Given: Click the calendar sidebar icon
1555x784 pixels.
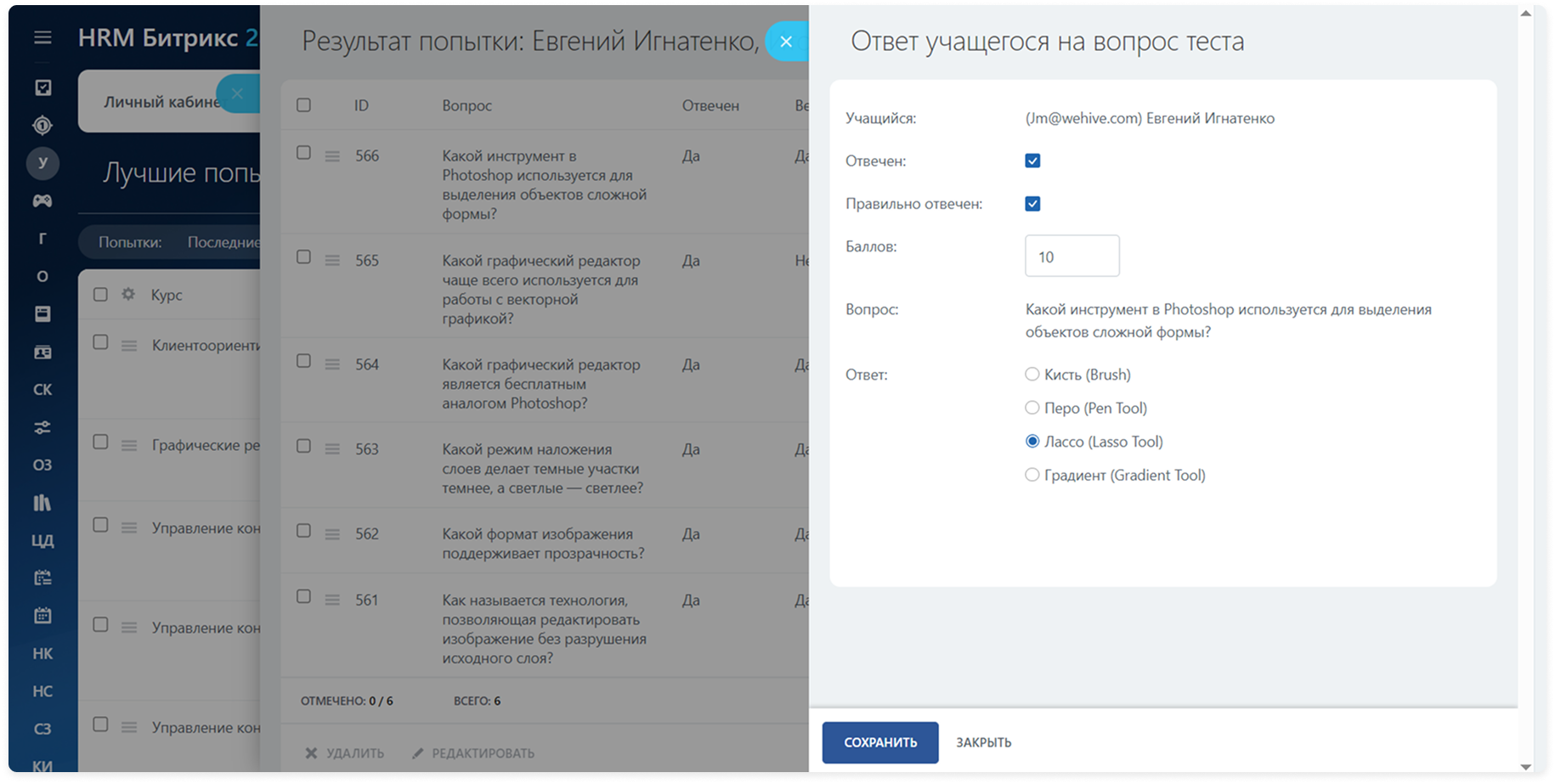Looking at the screenshot, I should [x=42, y=616].
